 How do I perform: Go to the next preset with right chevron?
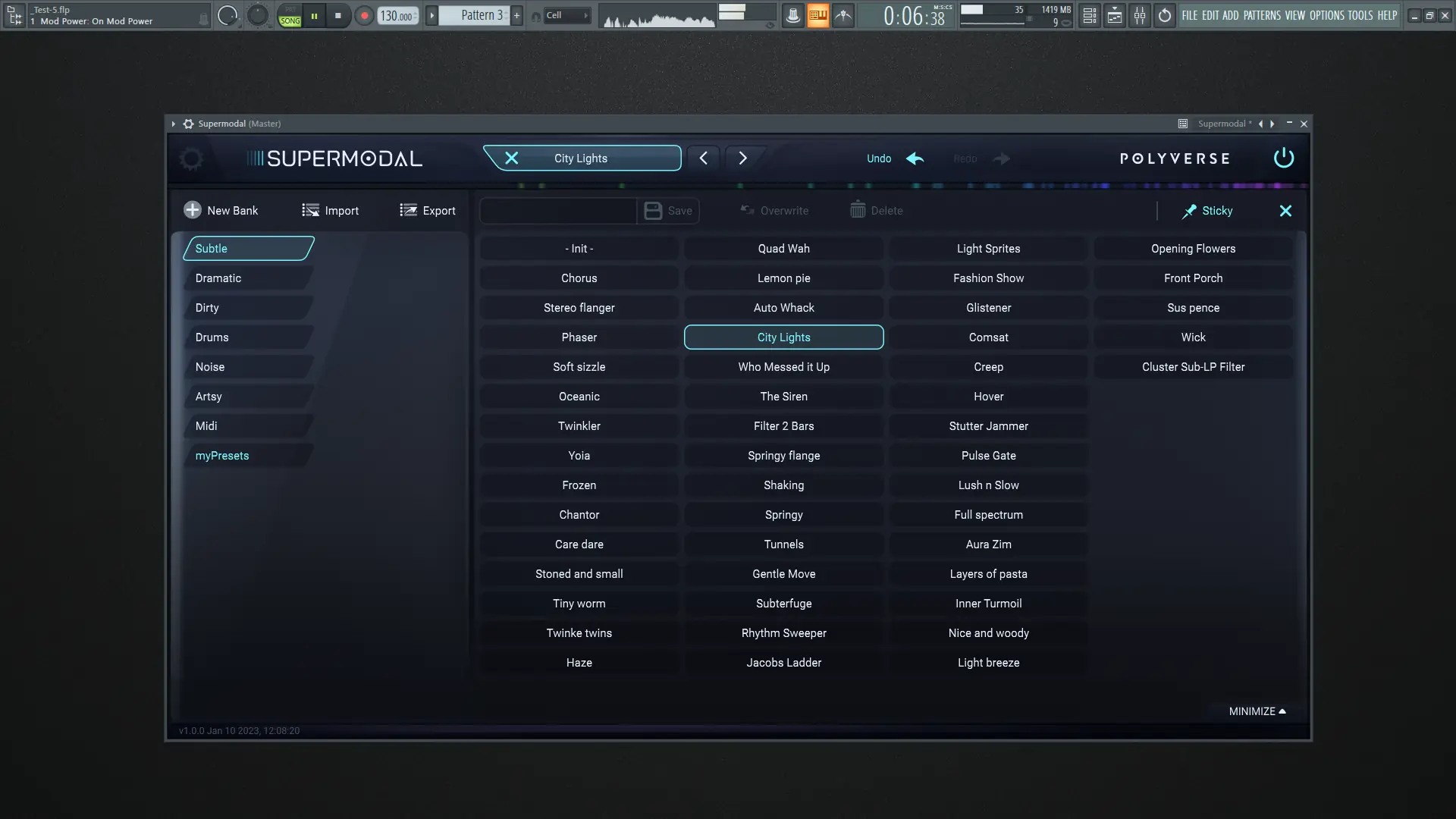pos(742,158)
